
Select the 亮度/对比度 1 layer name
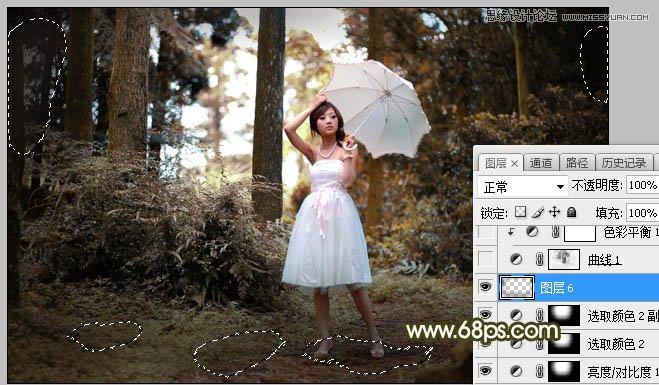(x=623, y=372)
